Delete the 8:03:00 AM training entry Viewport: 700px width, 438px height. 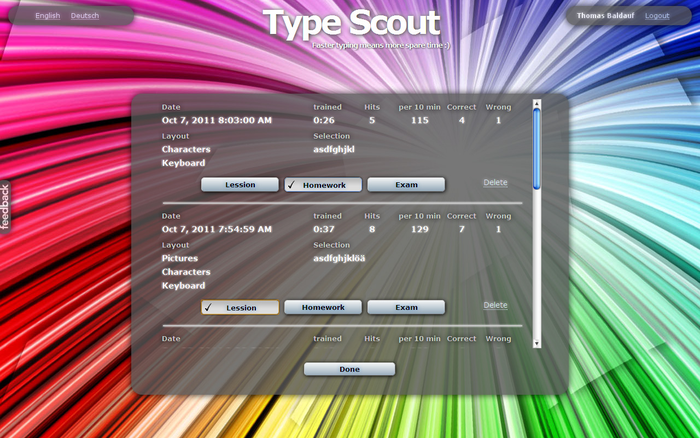pyautogui.click(x=495, y=183)
